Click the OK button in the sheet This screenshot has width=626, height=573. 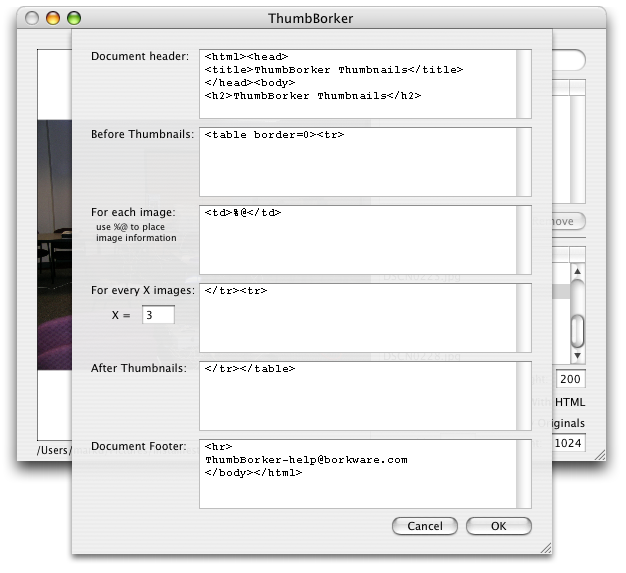[499, 526]
